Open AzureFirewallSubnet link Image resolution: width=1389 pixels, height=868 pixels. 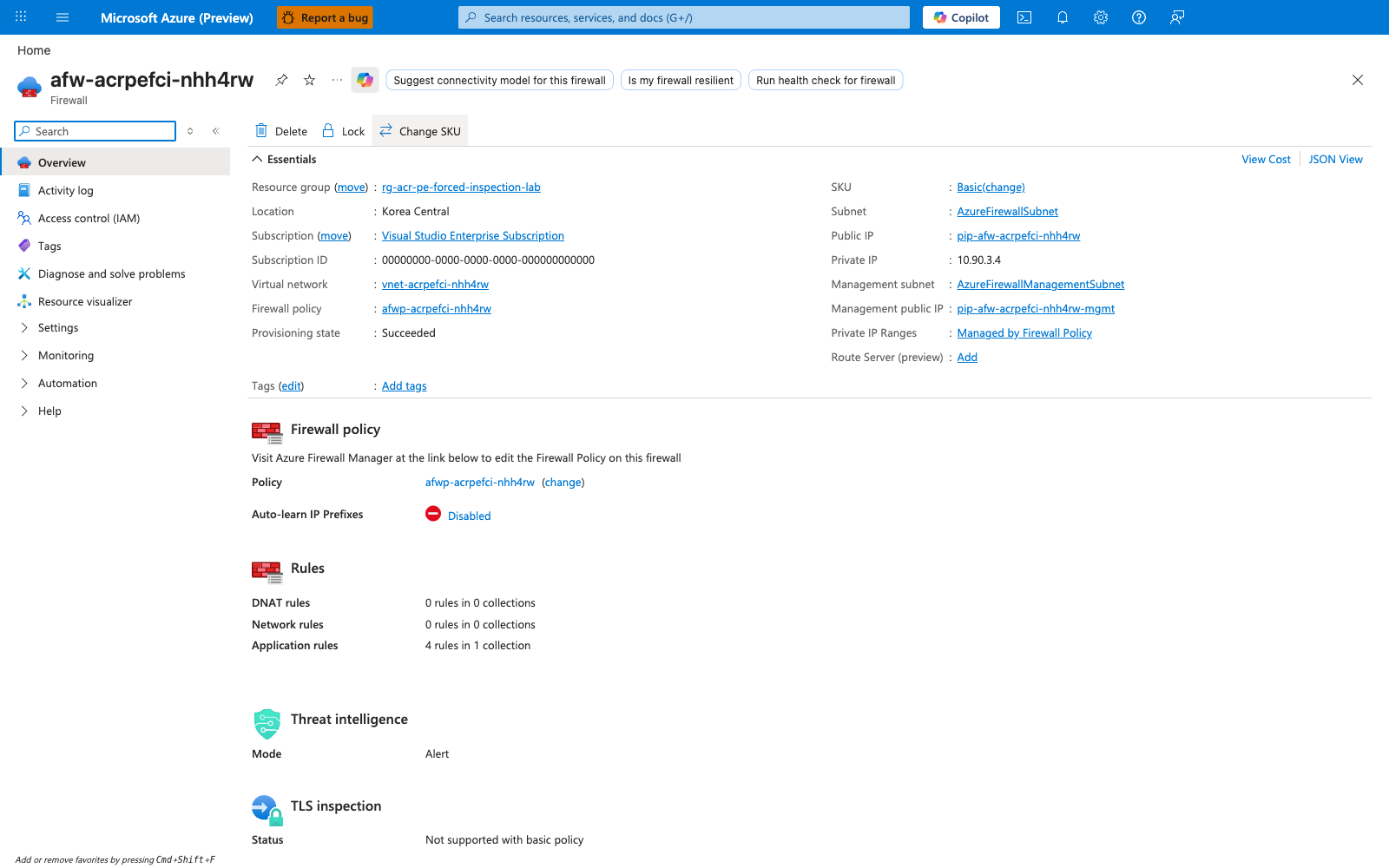pyautogui.click(x=1007, y=211)
